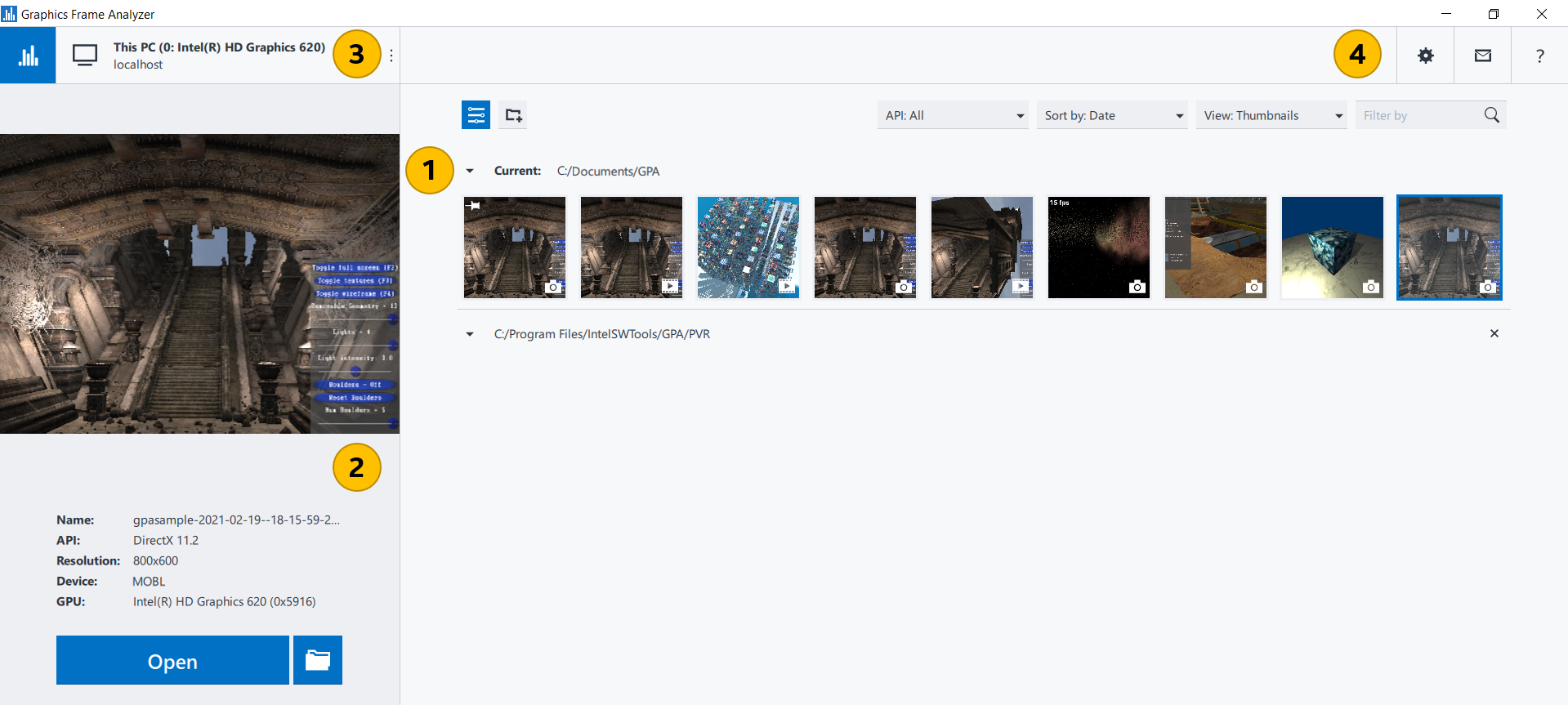This screenshot has height=705, width=1568.
Task: Click the C:/Program Files/IntelSWTools/GPA/PVR path
Action: click(602, 334)
